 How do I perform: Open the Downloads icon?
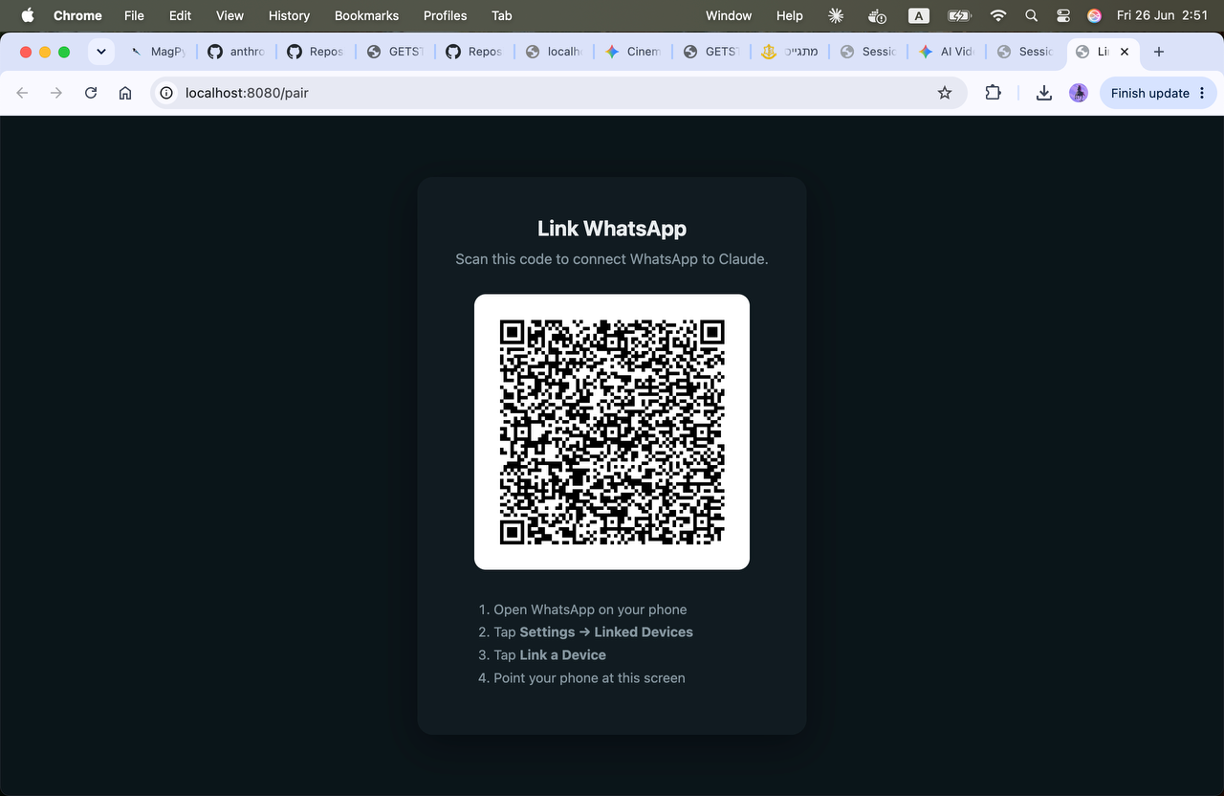(1044, 93)
